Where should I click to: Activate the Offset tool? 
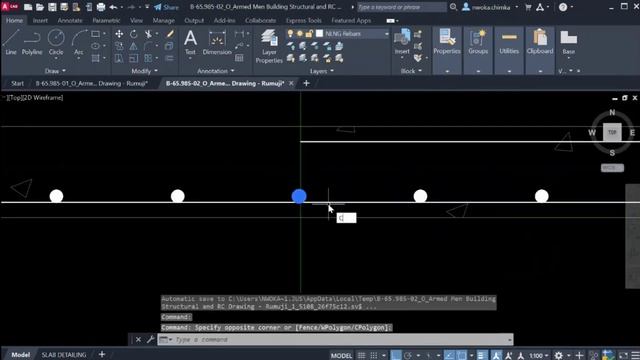tap(170, 58)
